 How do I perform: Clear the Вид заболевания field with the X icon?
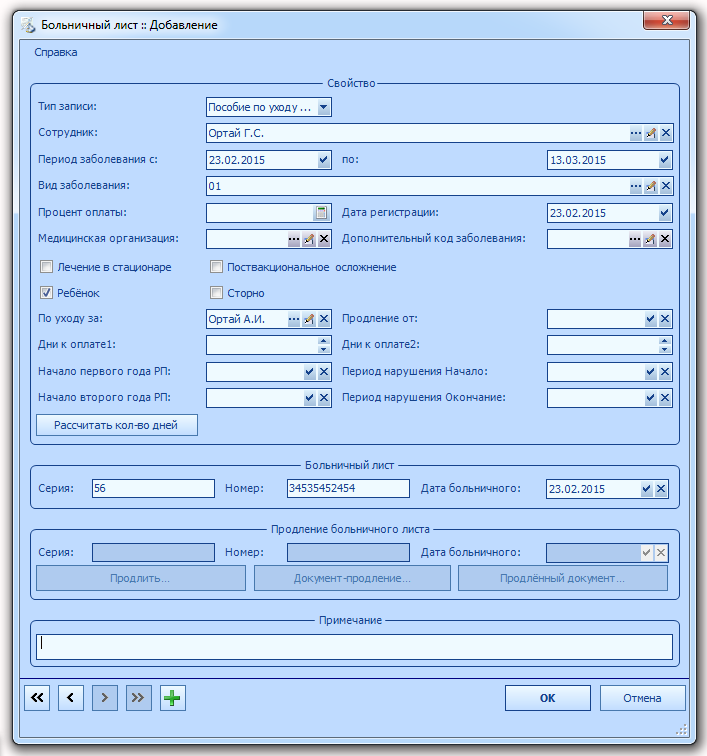[666, 186]
